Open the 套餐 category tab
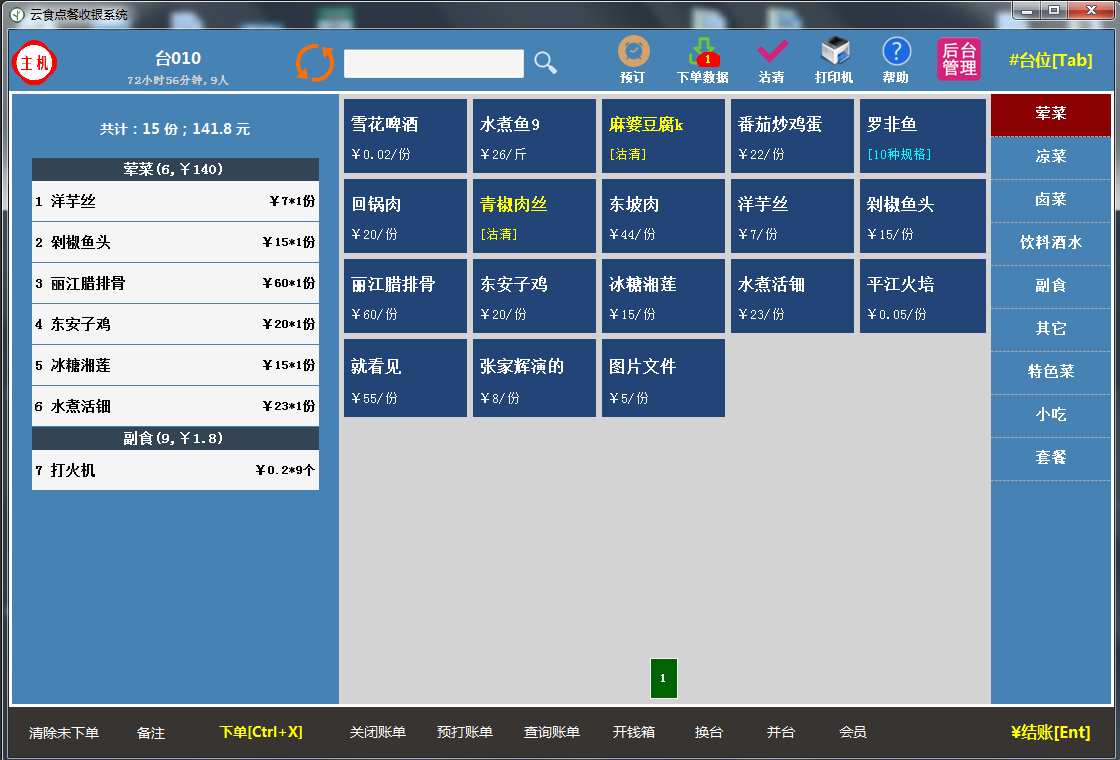Viewport: 1120px width, 760px height. pos(1050,458)
